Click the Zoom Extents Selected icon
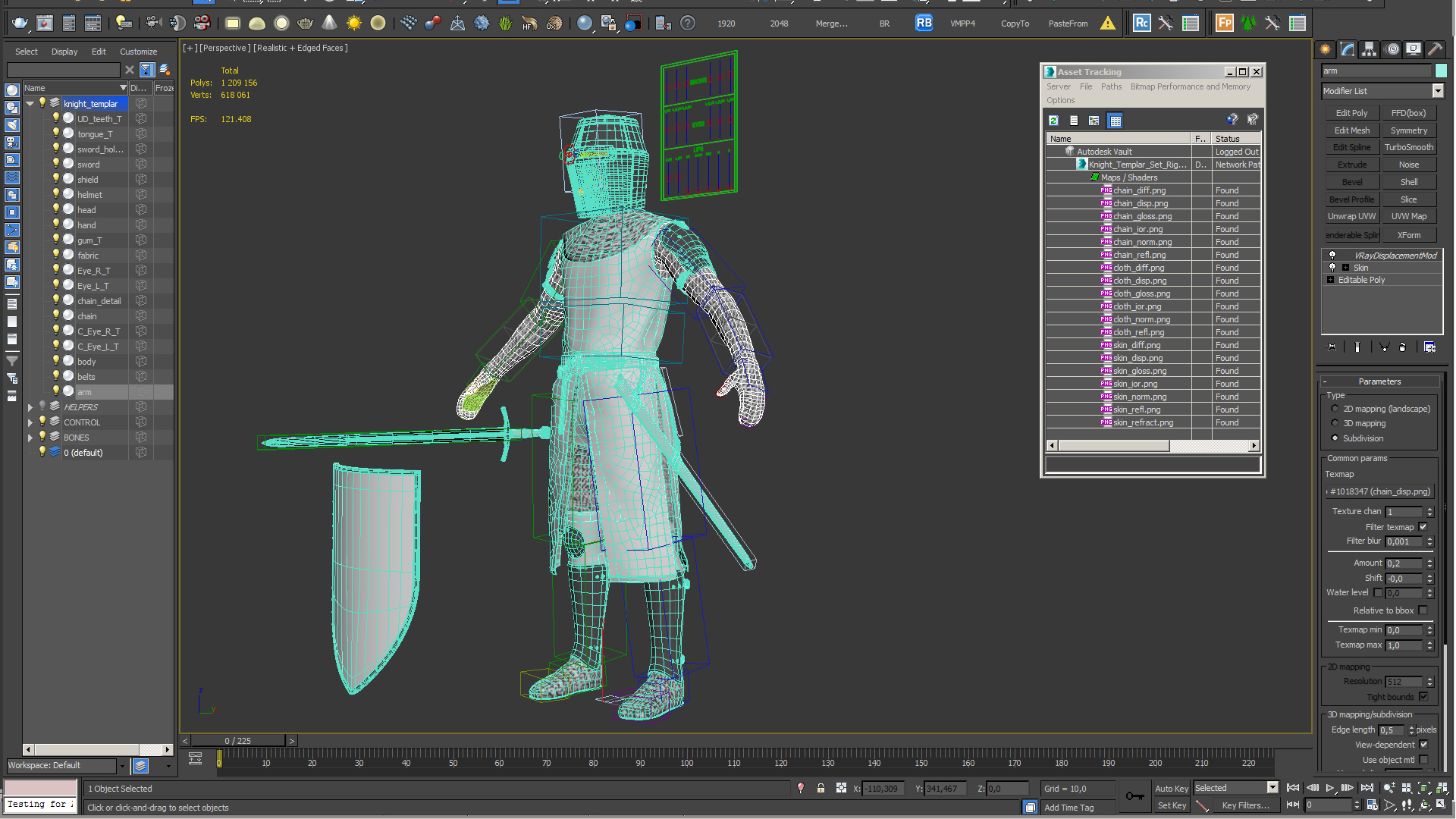Viewport: 1456px width, 819px height. coord(1424,788)
